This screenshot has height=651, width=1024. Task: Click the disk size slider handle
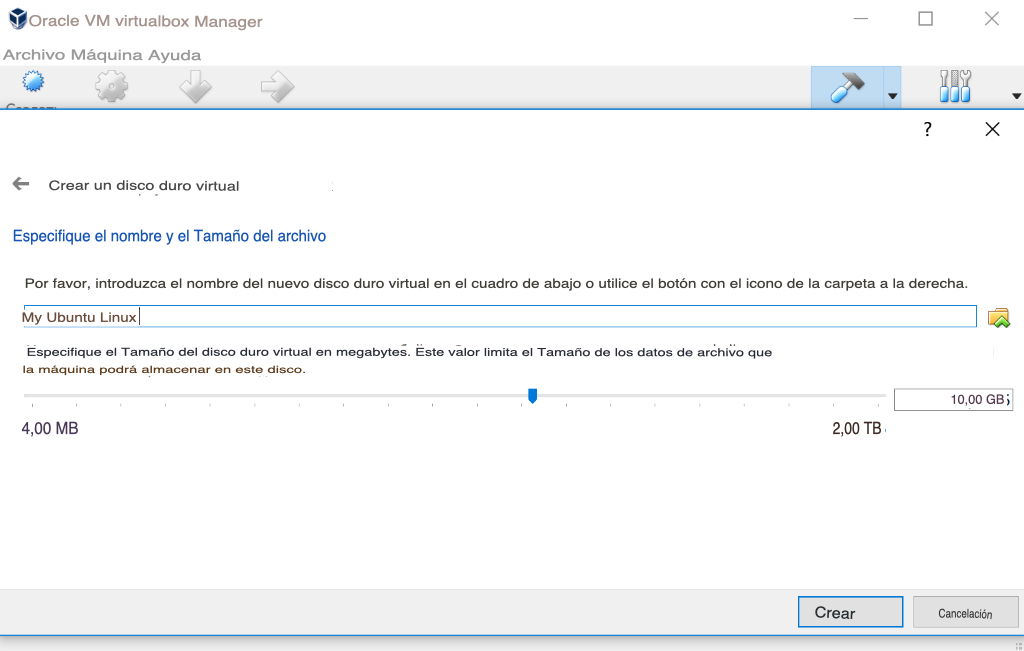[x=532, y=396]
